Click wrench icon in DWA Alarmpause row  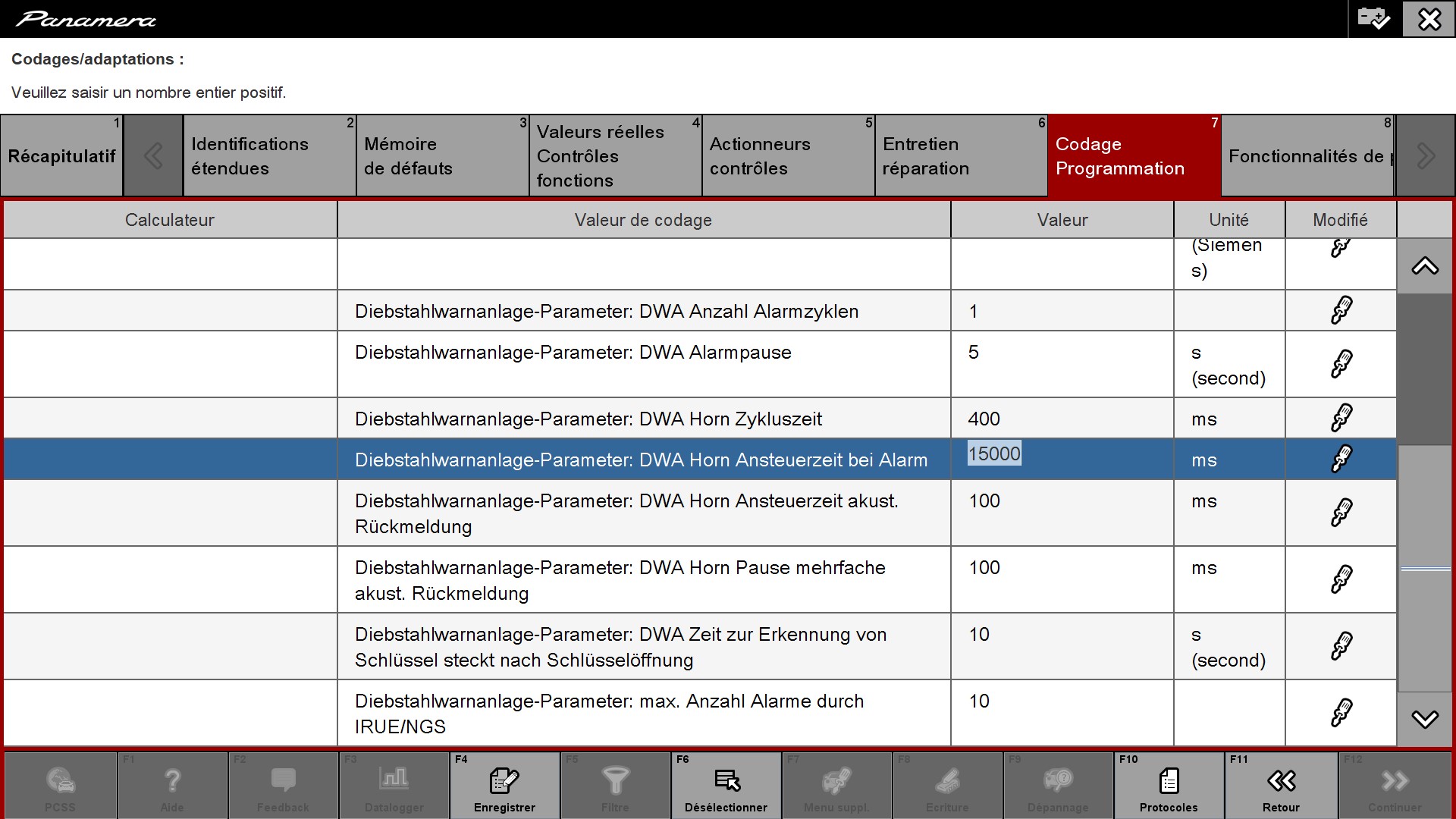point(1341,364)
